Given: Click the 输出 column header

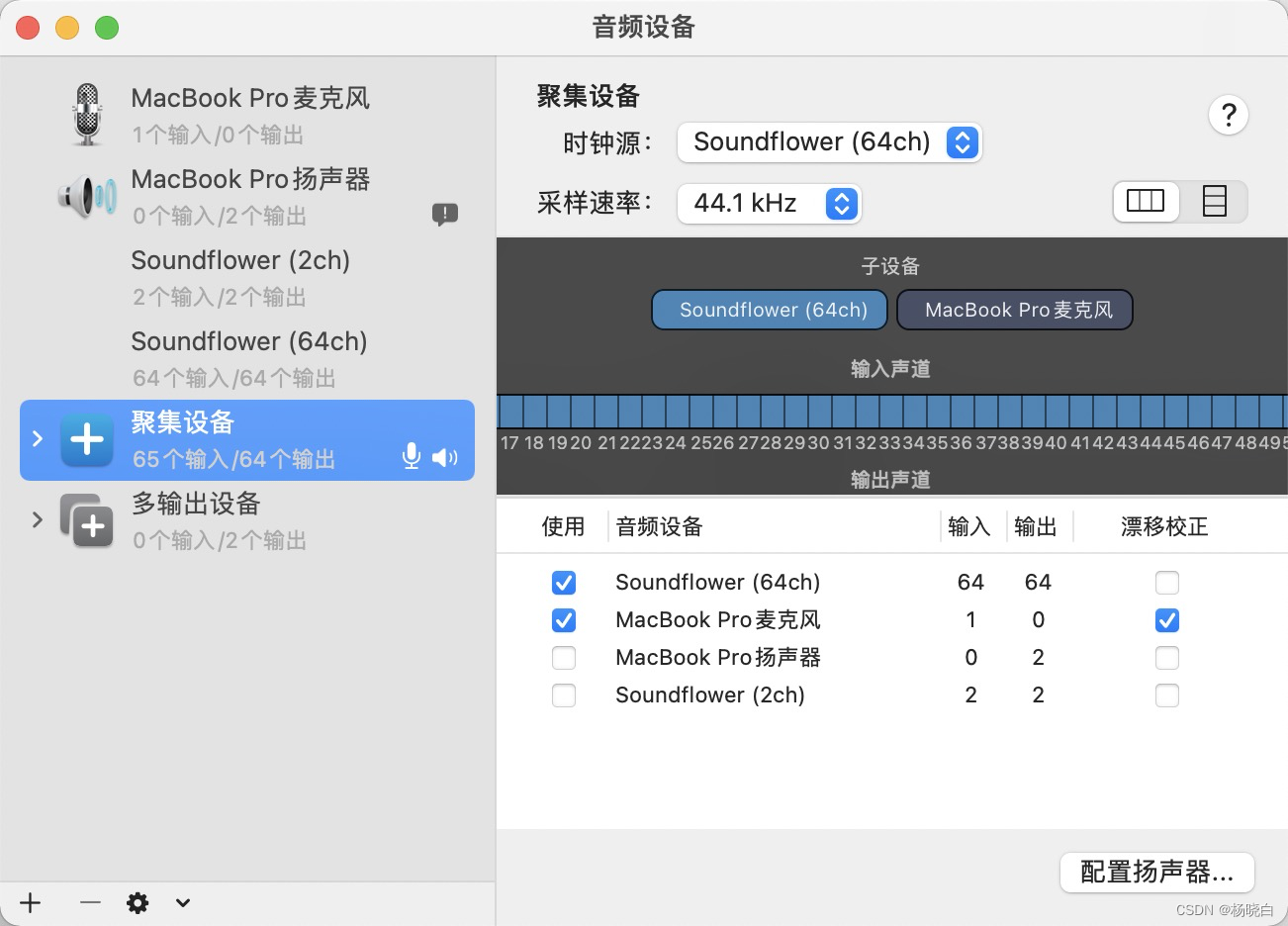Looking at the screenshot, I should [1037, 526].
